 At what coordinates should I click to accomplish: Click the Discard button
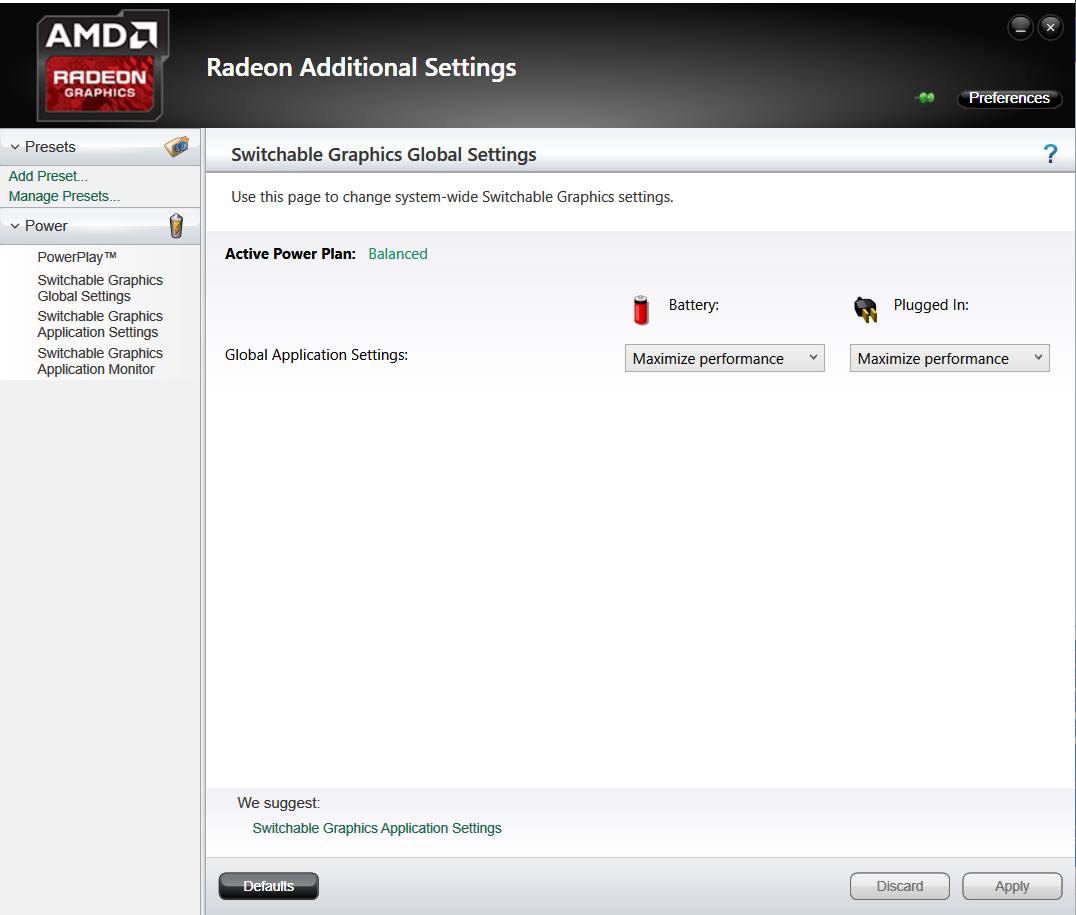[x=900, y=886]
